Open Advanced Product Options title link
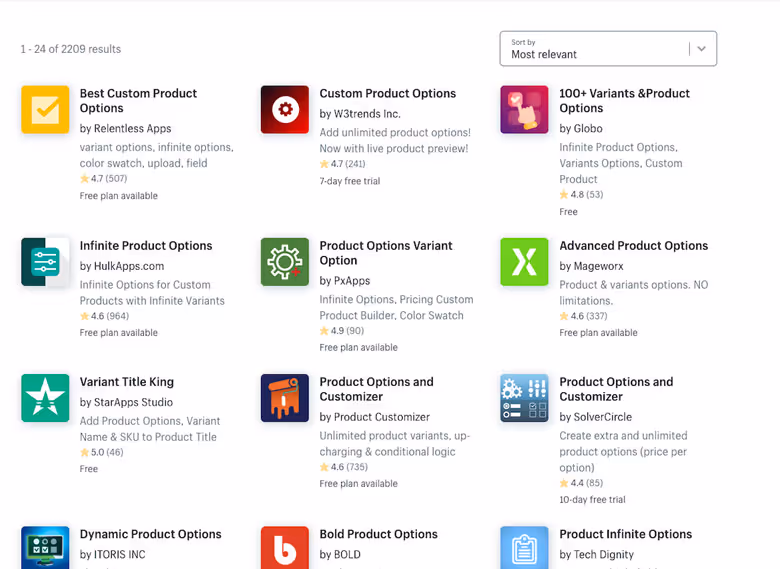Image resolution: width=780 pixels, height=569 pixels. (x=633, y=246)
